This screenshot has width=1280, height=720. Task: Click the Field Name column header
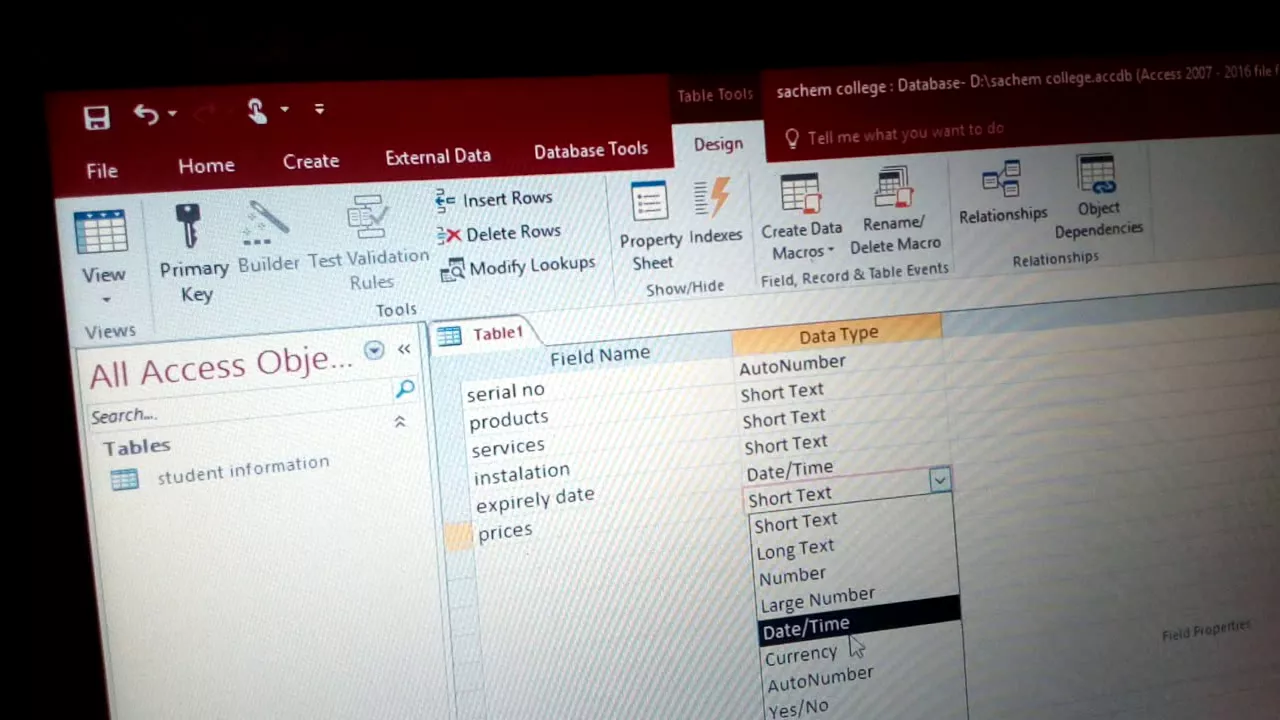(599, 354)
